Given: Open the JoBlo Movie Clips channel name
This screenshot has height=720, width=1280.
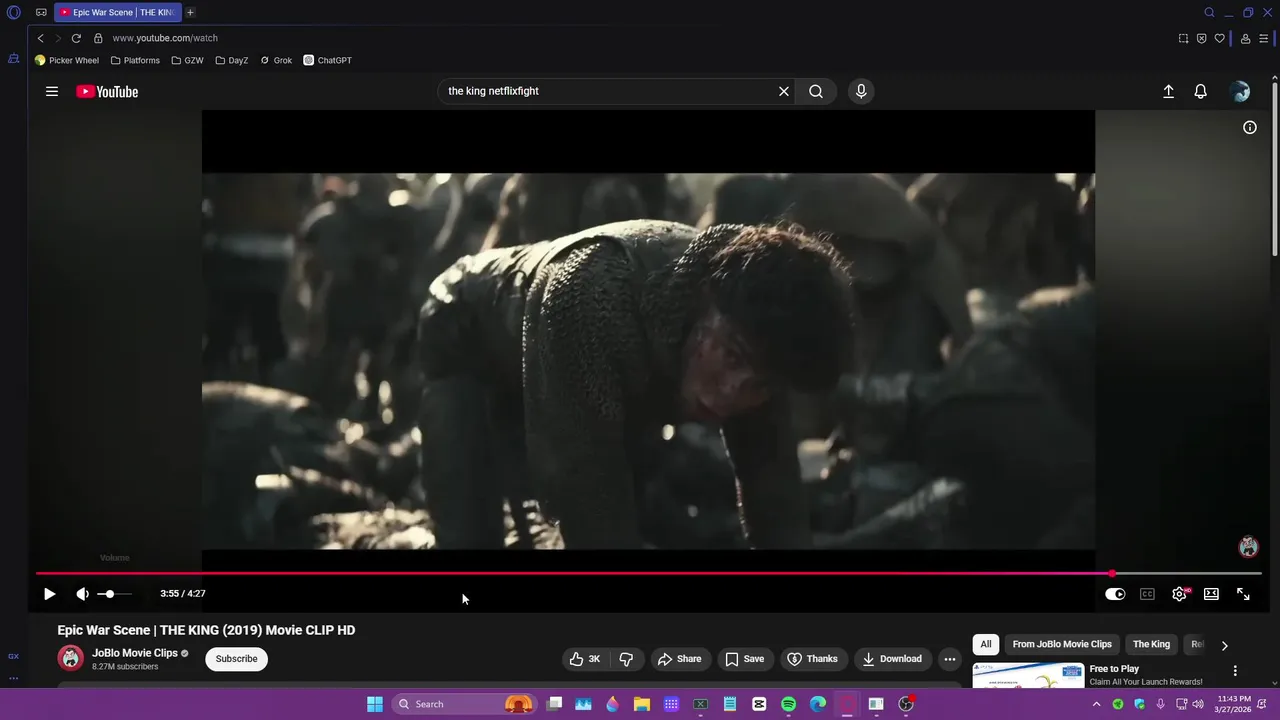Looking at the screenshot, I should point(135,653).
